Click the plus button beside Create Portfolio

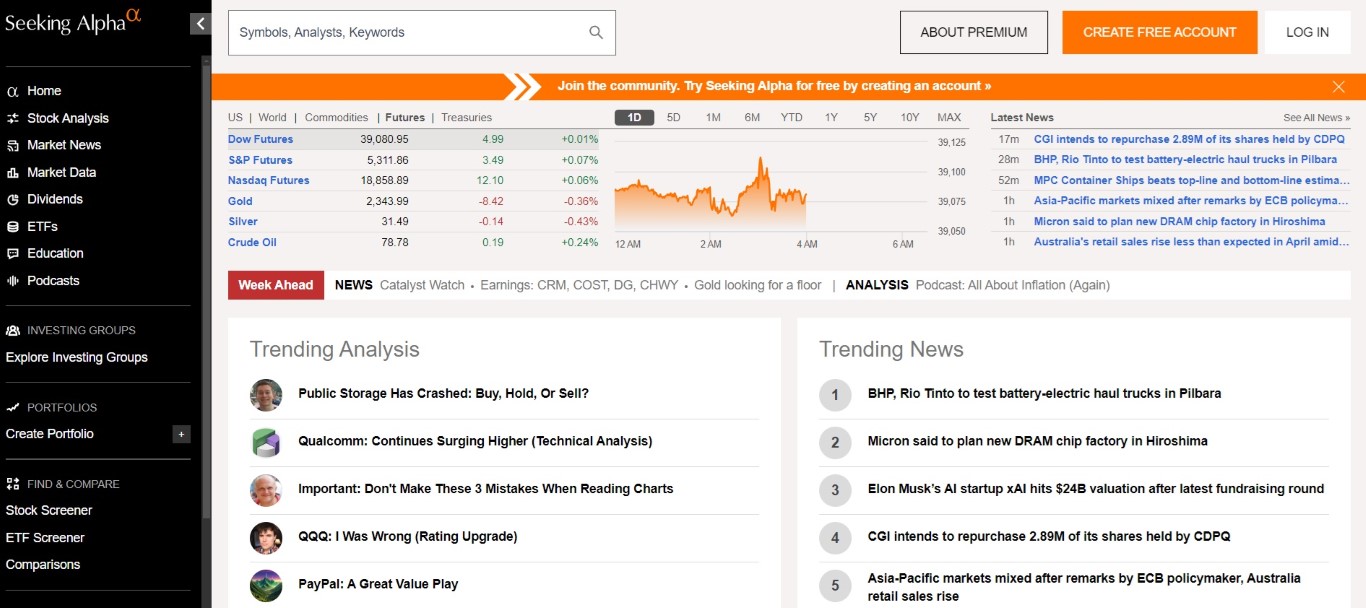point(181,434)
